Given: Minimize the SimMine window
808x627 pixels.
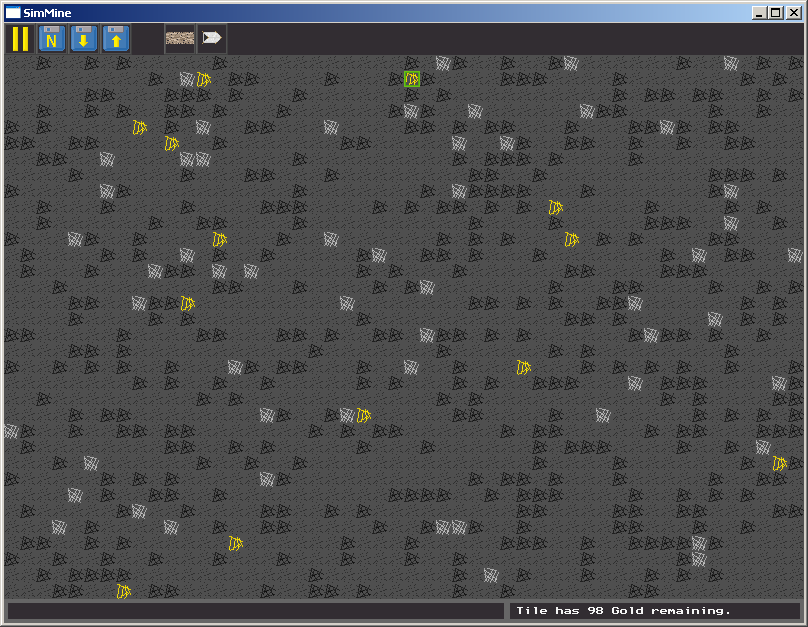Looking at the screenshot, I should click(758, 13).
